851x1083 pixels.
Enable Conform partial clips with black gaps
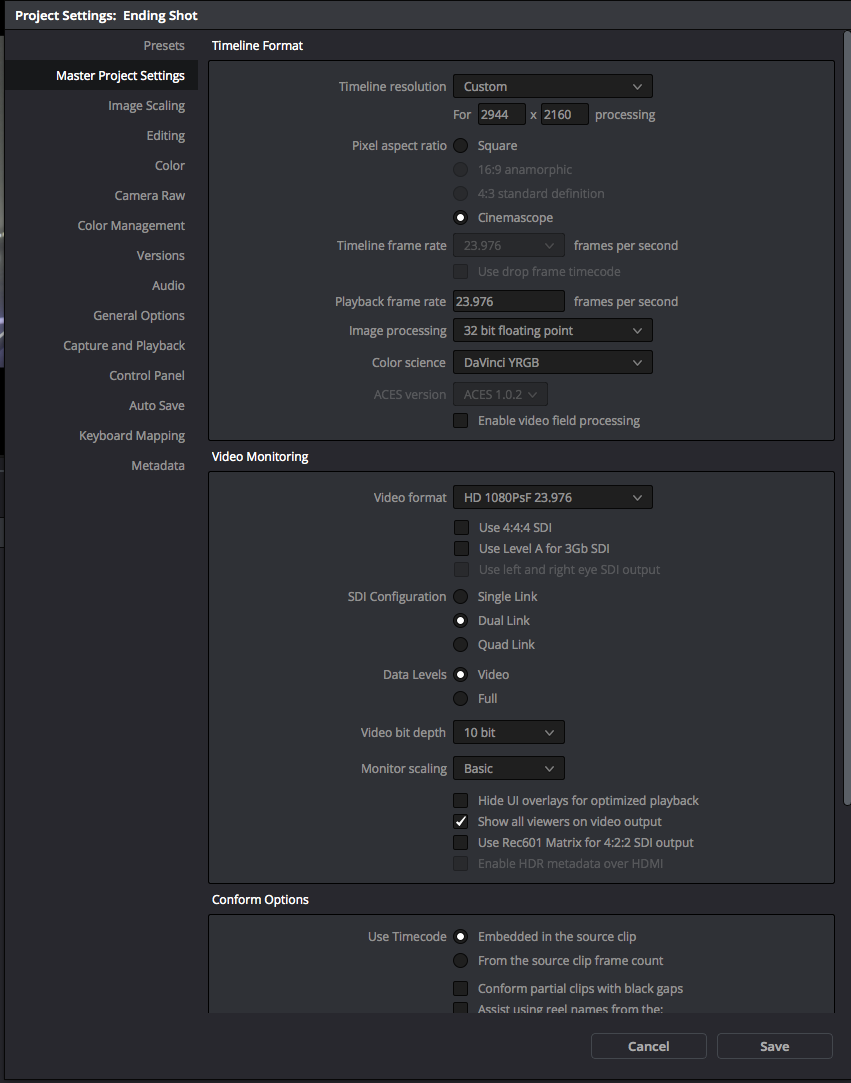[x=461, y=988]
